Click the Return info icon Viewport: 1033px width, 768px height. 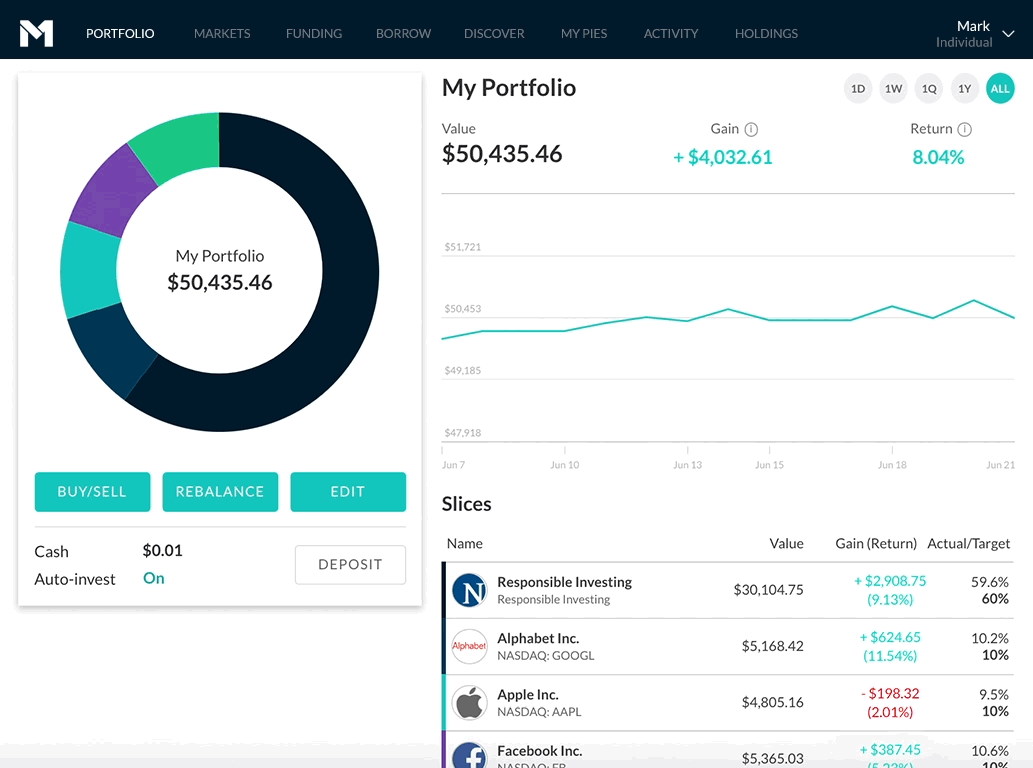click(966, 129)
